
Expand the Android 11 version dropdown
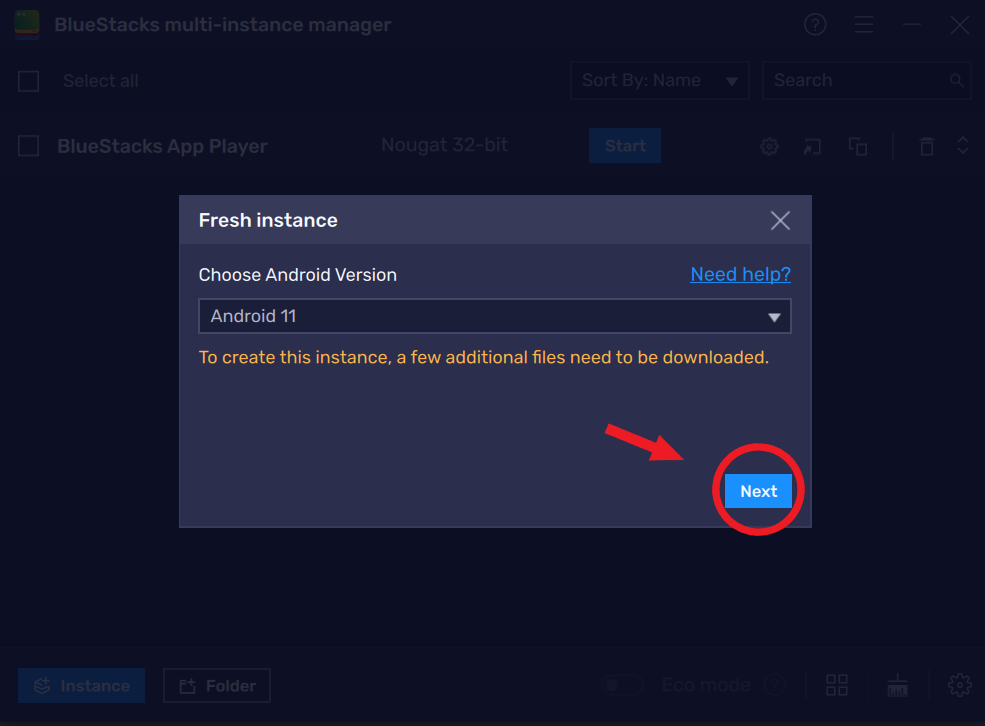pyautogui.click(x=494, y=316)
